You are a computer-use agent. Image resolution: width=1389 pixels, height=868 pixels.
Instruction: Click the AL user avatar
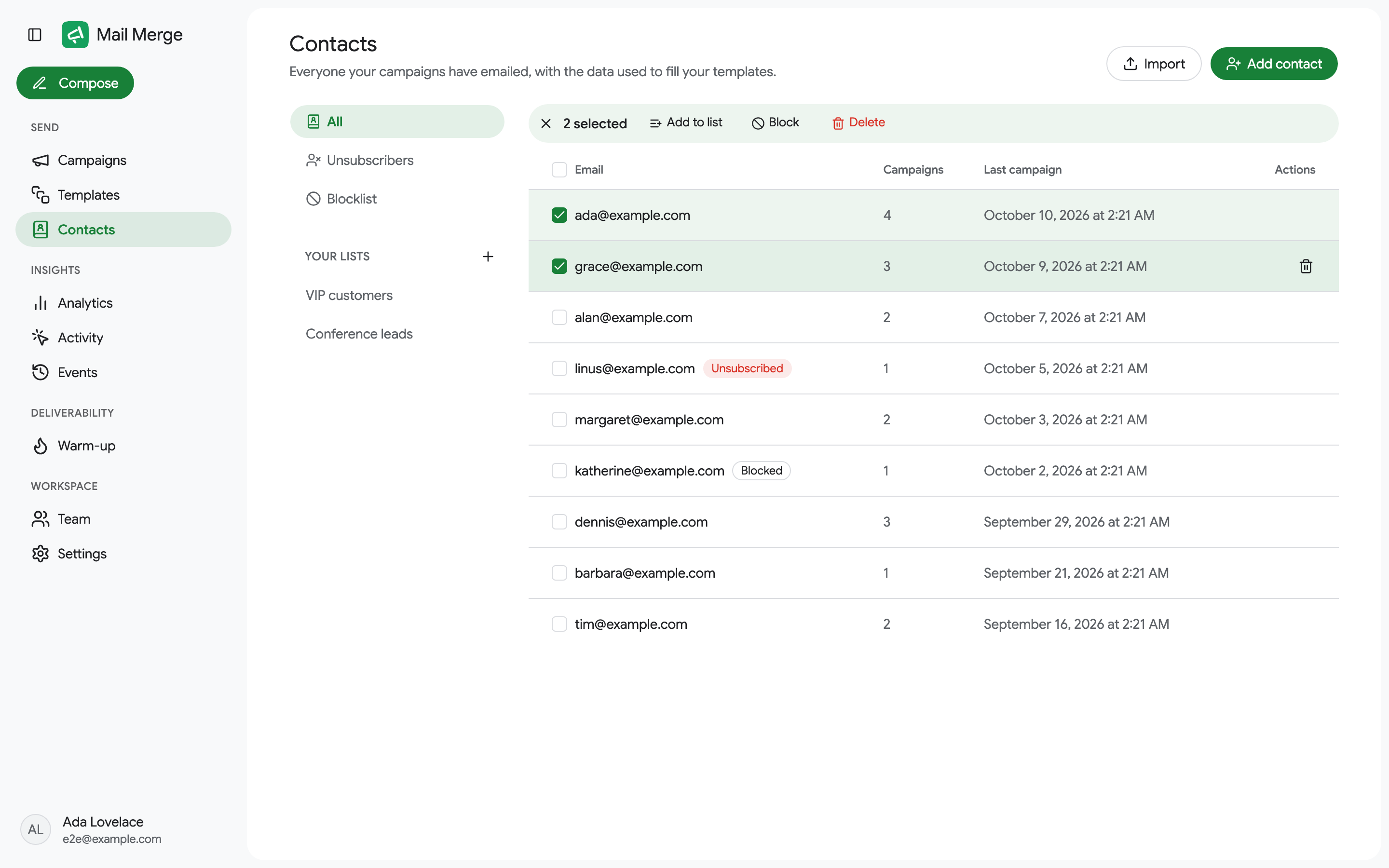[36, 829]
